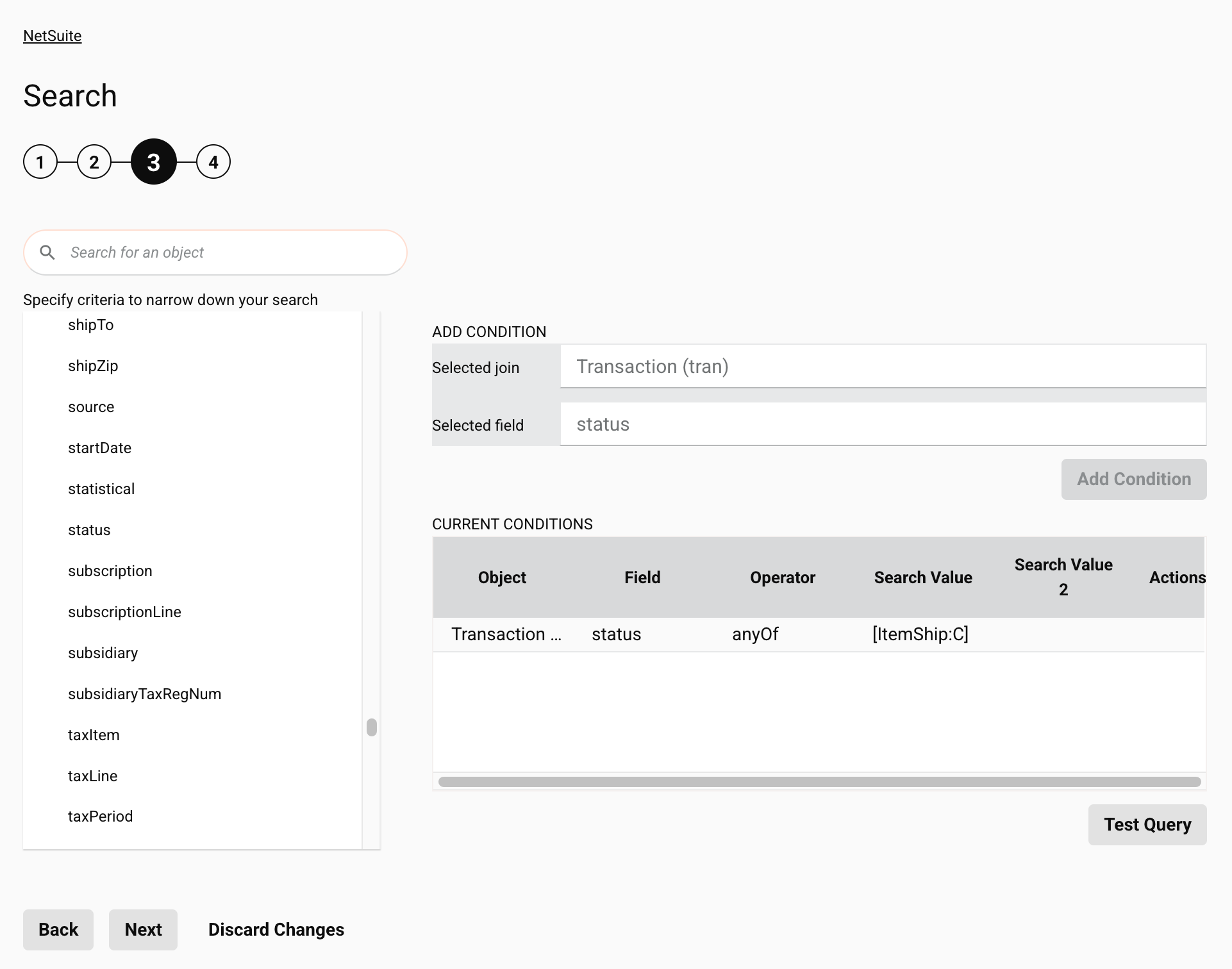
Task: Pick the shipZip field entry
Action: tap(93, 366)
